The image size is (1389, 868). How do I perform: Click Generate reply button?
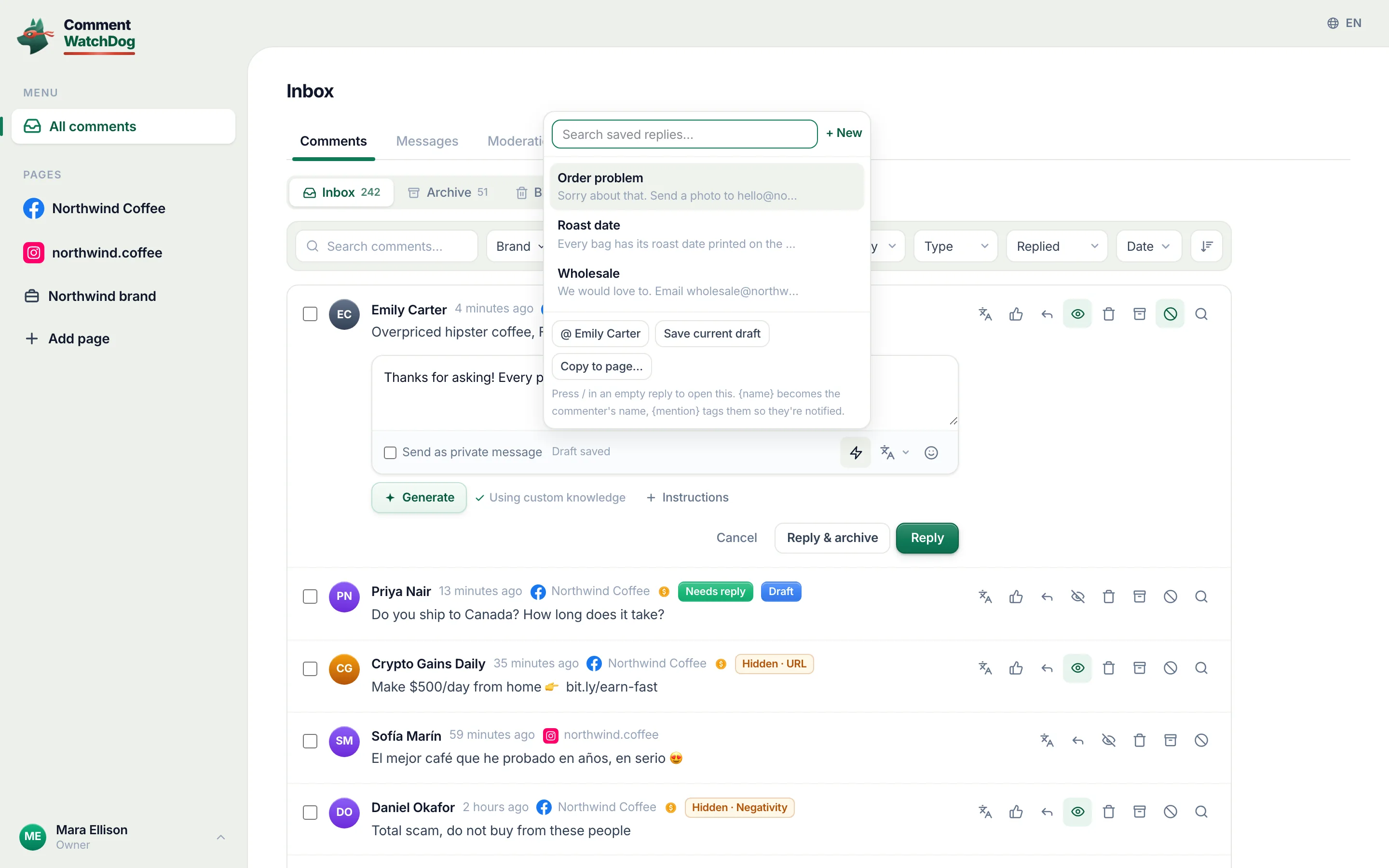(x=419, y=498)
